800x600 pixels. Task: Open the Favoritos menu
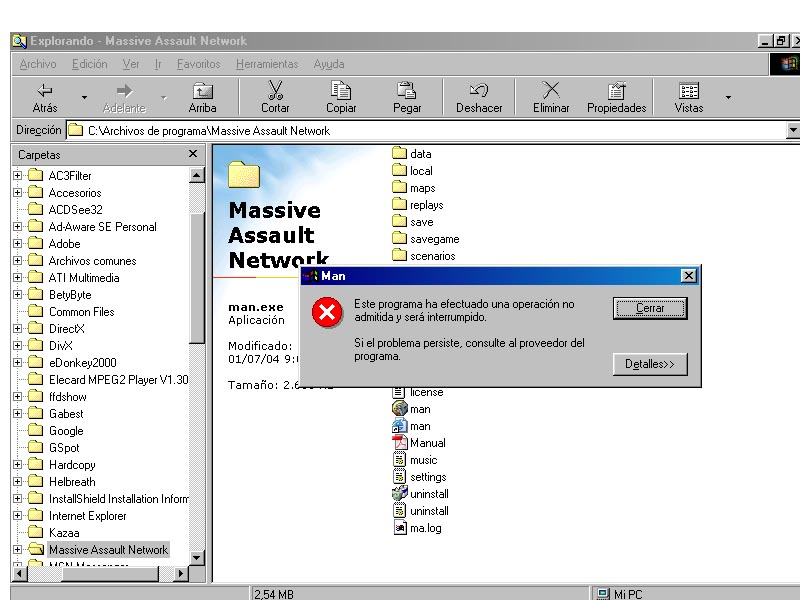(198, 64)
